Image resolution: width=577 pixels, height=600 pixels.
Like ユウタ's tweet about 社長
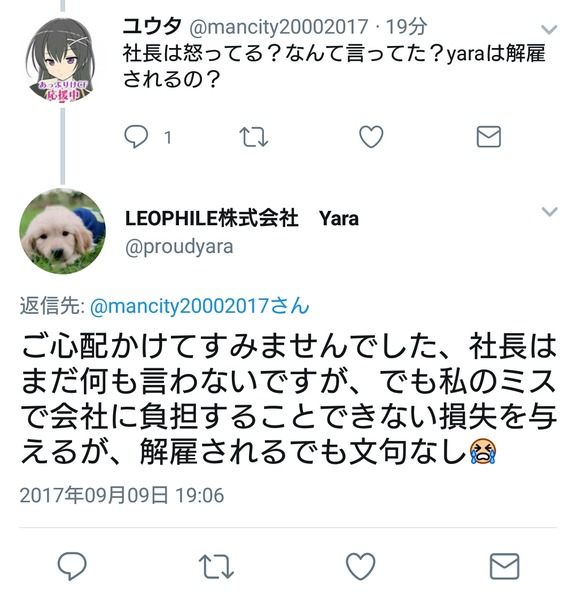coord(371,137)
